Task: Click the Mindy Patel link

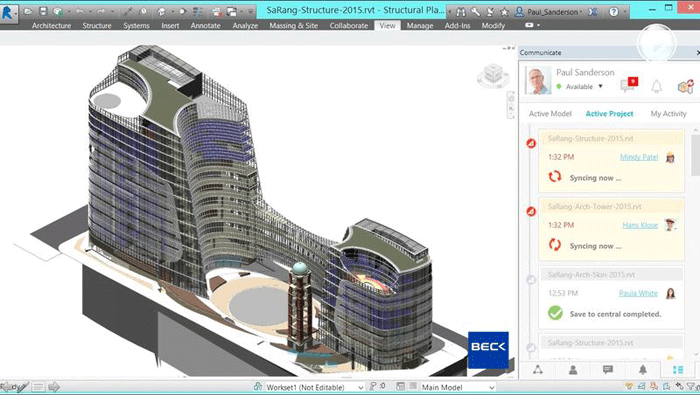Action: 639,157
